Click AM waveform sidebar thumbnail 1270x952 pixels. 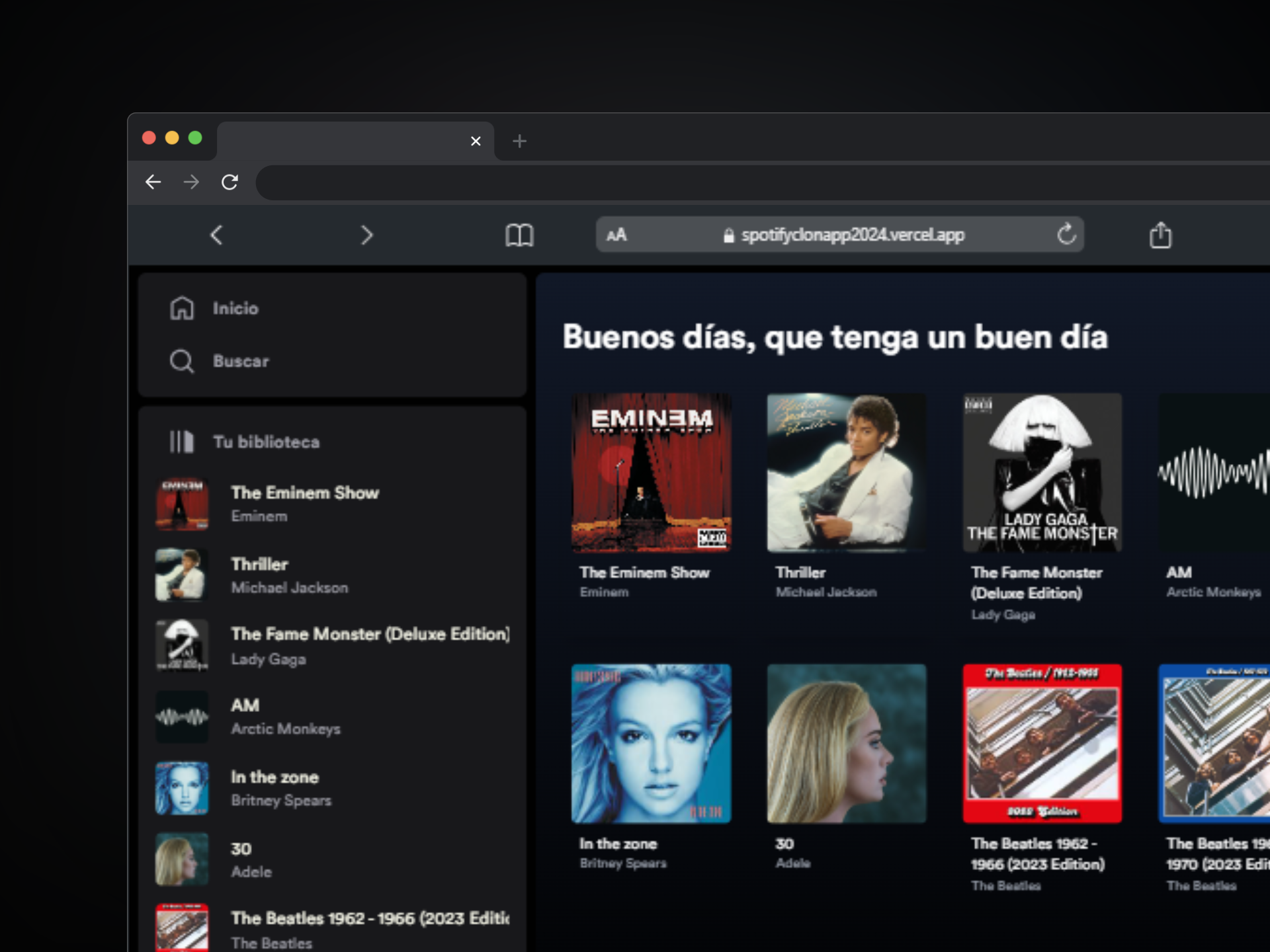[x=182, y=717]
